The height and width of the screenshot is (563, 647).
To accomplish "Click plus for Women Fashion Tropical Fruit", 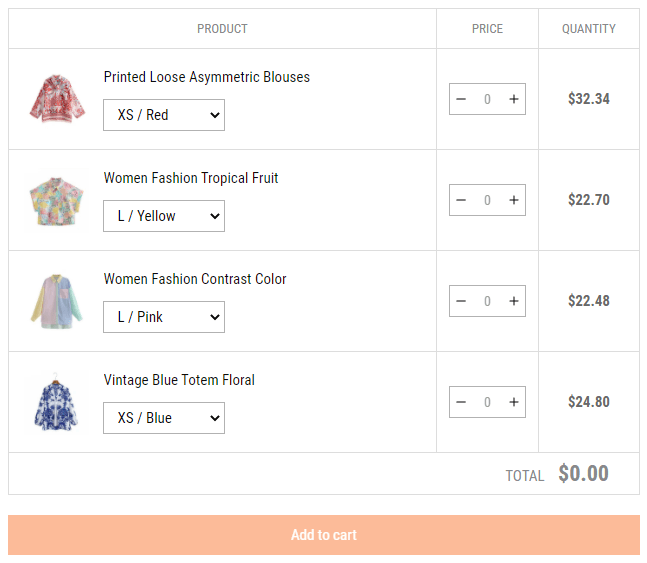I will point(514,200).
